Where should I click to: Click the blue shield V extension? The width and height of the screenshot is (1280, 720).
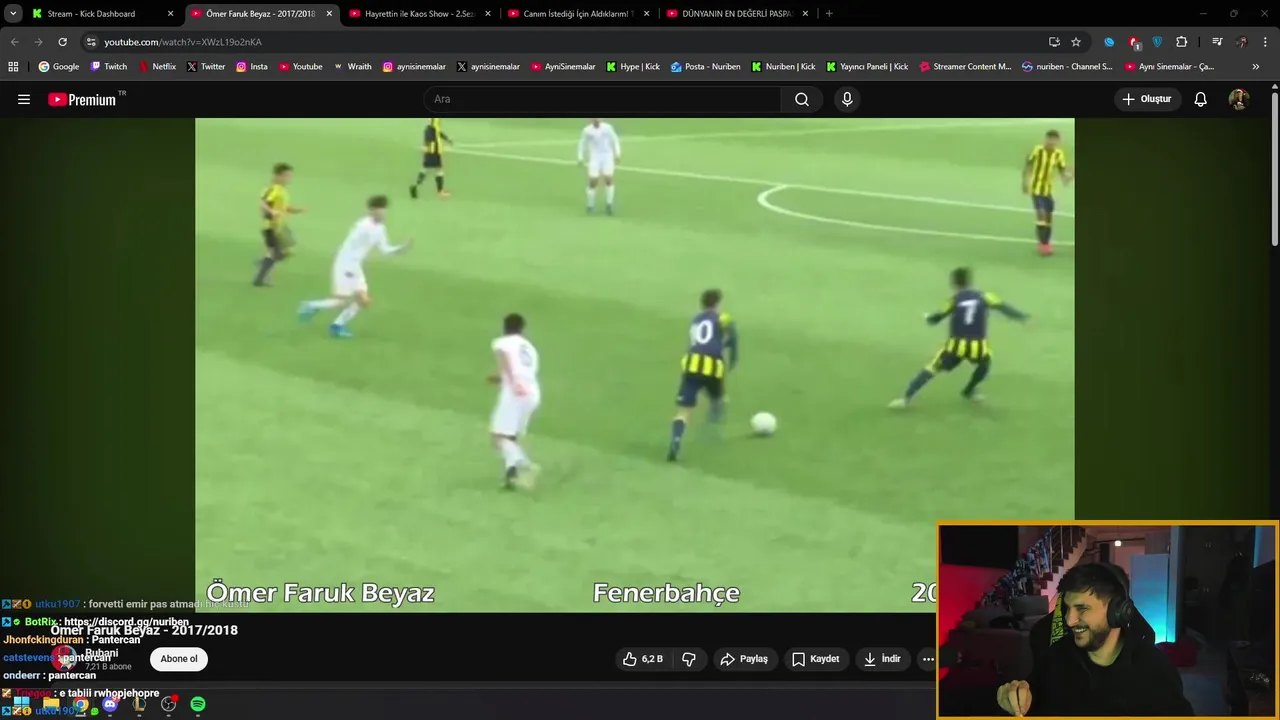click(1157, 42)
